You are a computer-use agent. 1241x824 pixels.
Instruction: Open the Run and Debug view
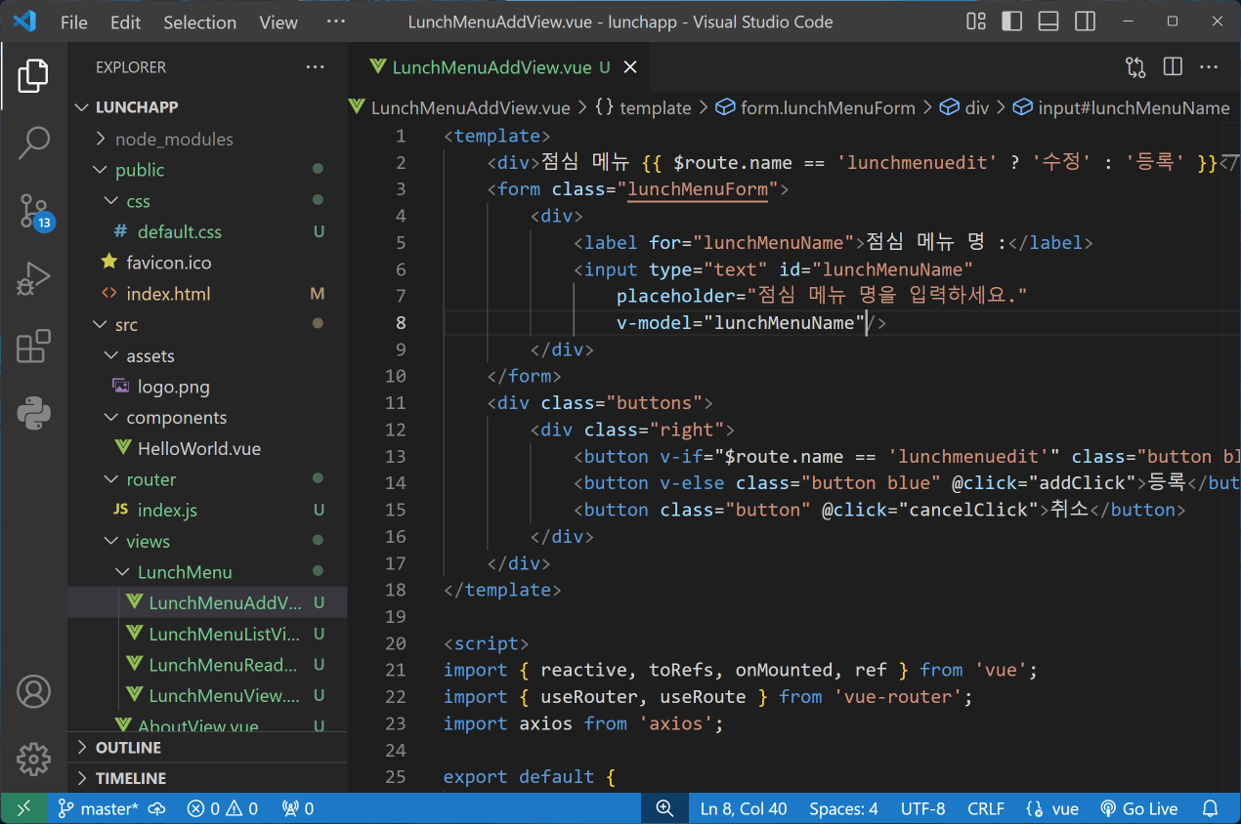point(33,278)
